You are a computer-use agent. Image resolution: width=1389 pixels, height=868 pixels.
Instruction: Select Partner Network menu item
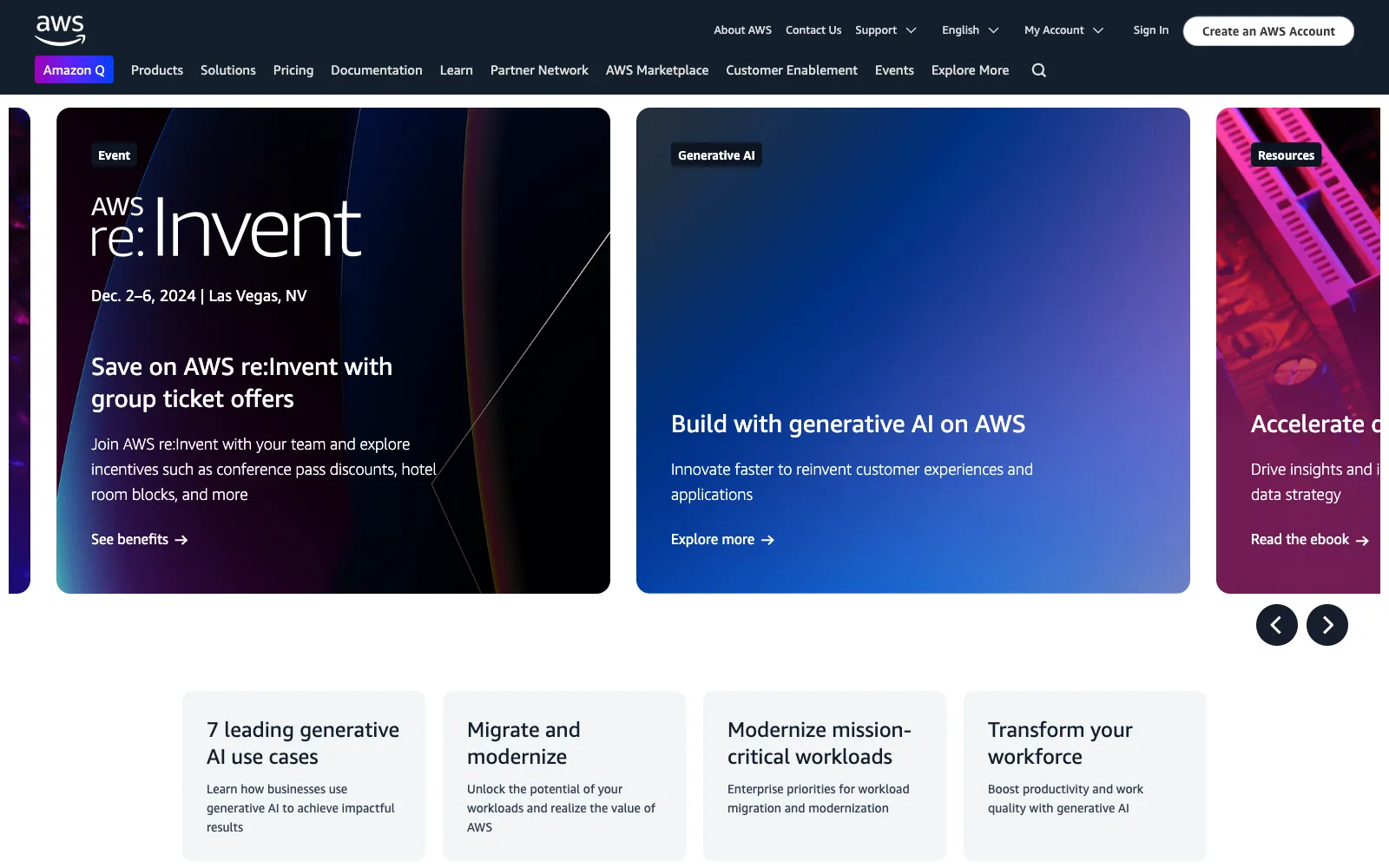coord(539,70)
